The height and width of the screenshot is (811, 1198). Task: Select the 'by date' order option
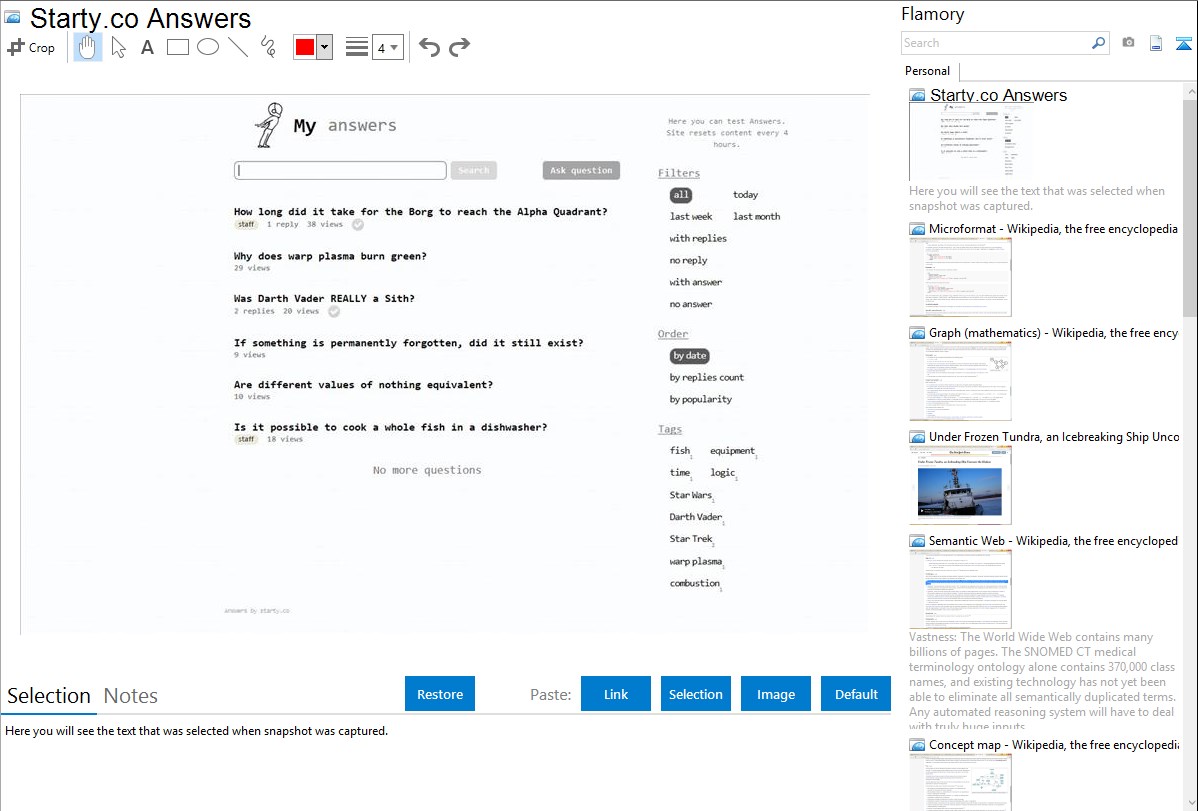(x=690, y=356)
